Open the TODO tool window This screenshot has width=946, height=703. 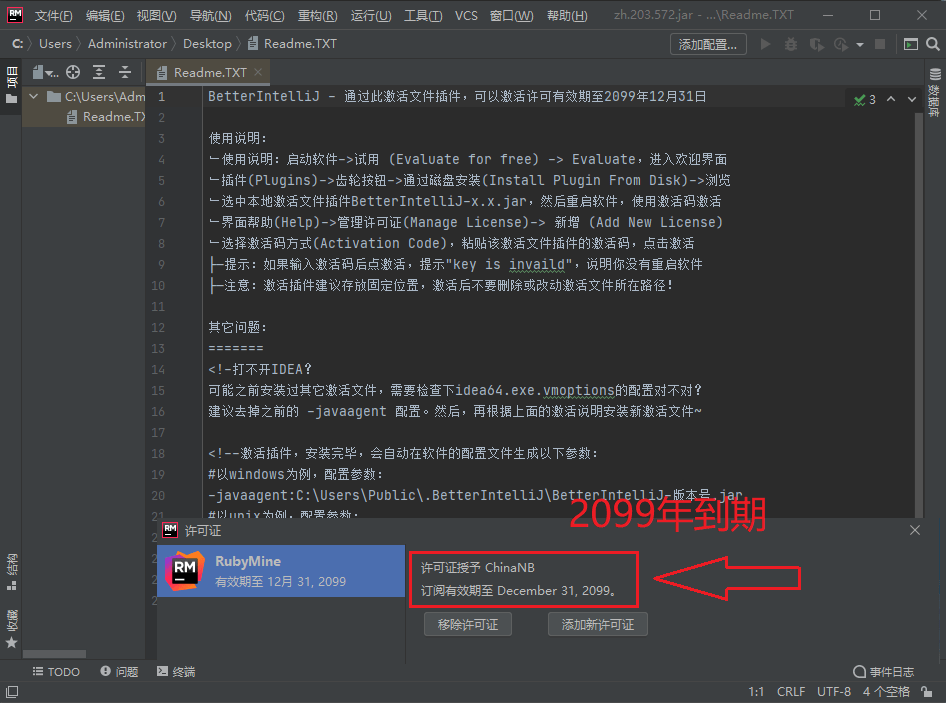click(x=56, y=672)
